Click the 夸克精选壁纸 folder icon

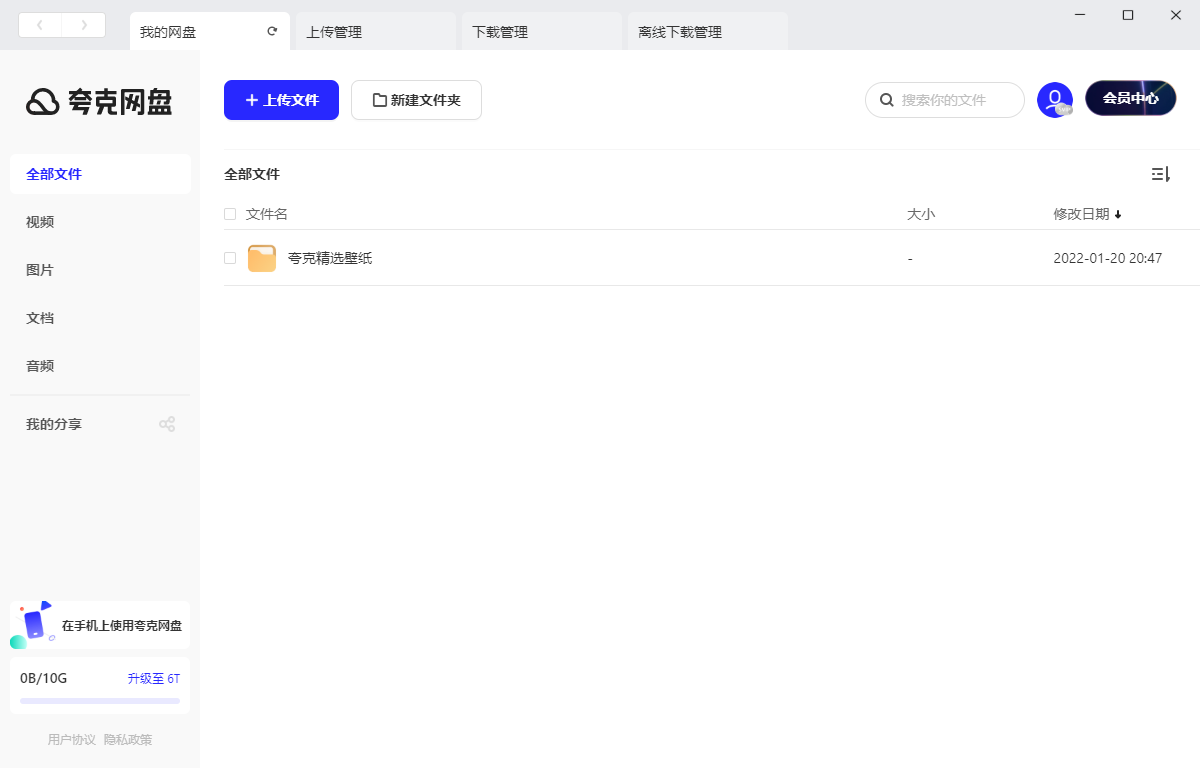[x=261, y=257]
